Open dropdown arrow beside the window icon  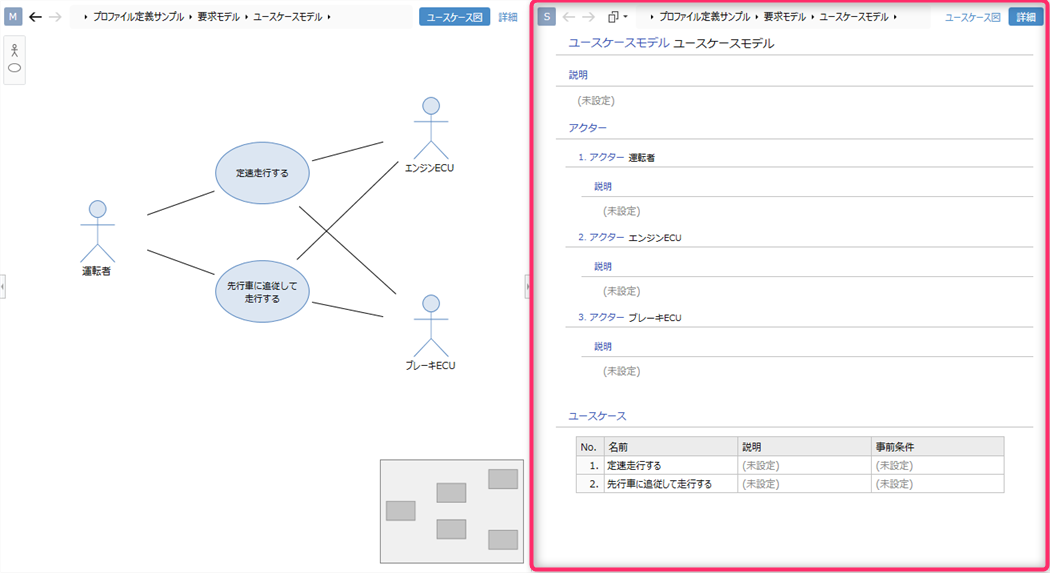tap(625, 17)
